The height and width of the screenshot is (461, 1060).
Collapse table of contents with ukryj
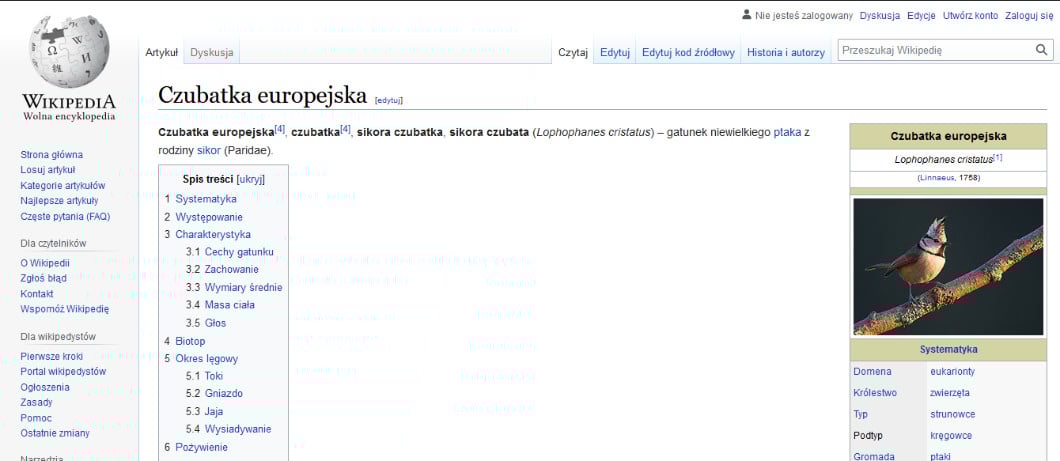[249, 179]
